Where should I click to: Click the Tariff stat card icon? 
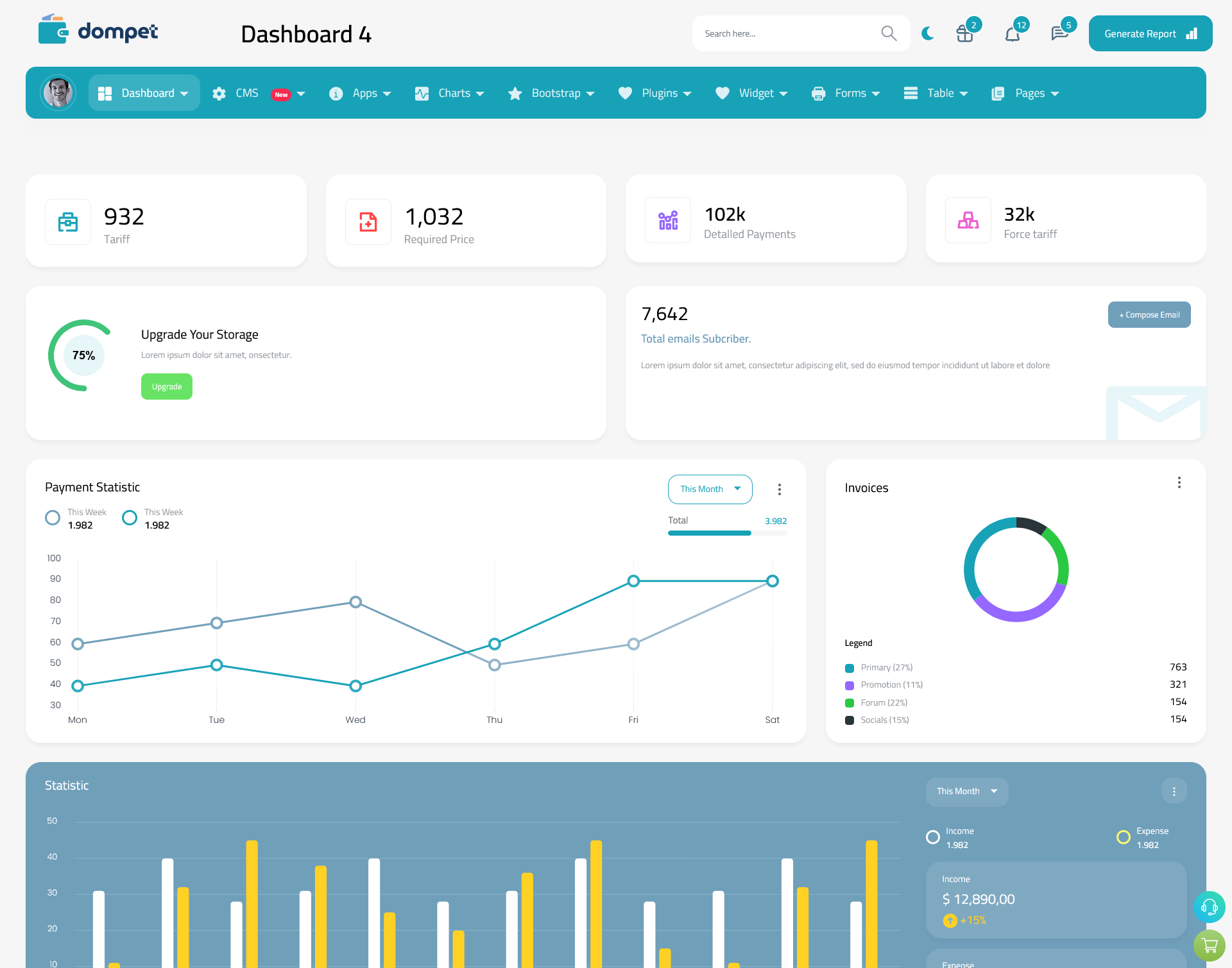[68, 219]
